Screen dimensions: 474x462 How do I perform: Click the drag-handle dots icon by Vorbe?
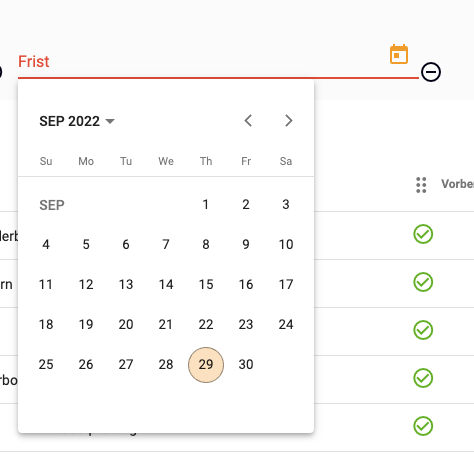[x=421, y=185]
